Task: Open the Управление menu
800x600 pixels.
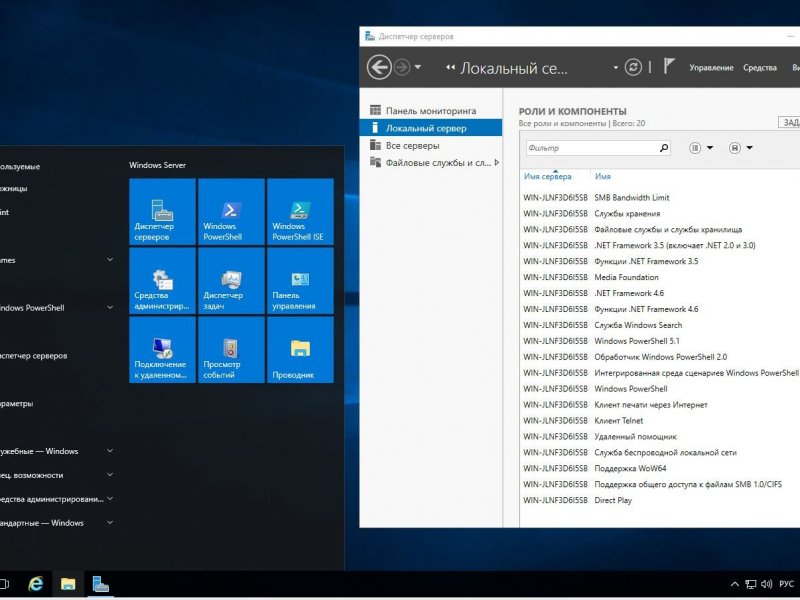Action: 711,67
